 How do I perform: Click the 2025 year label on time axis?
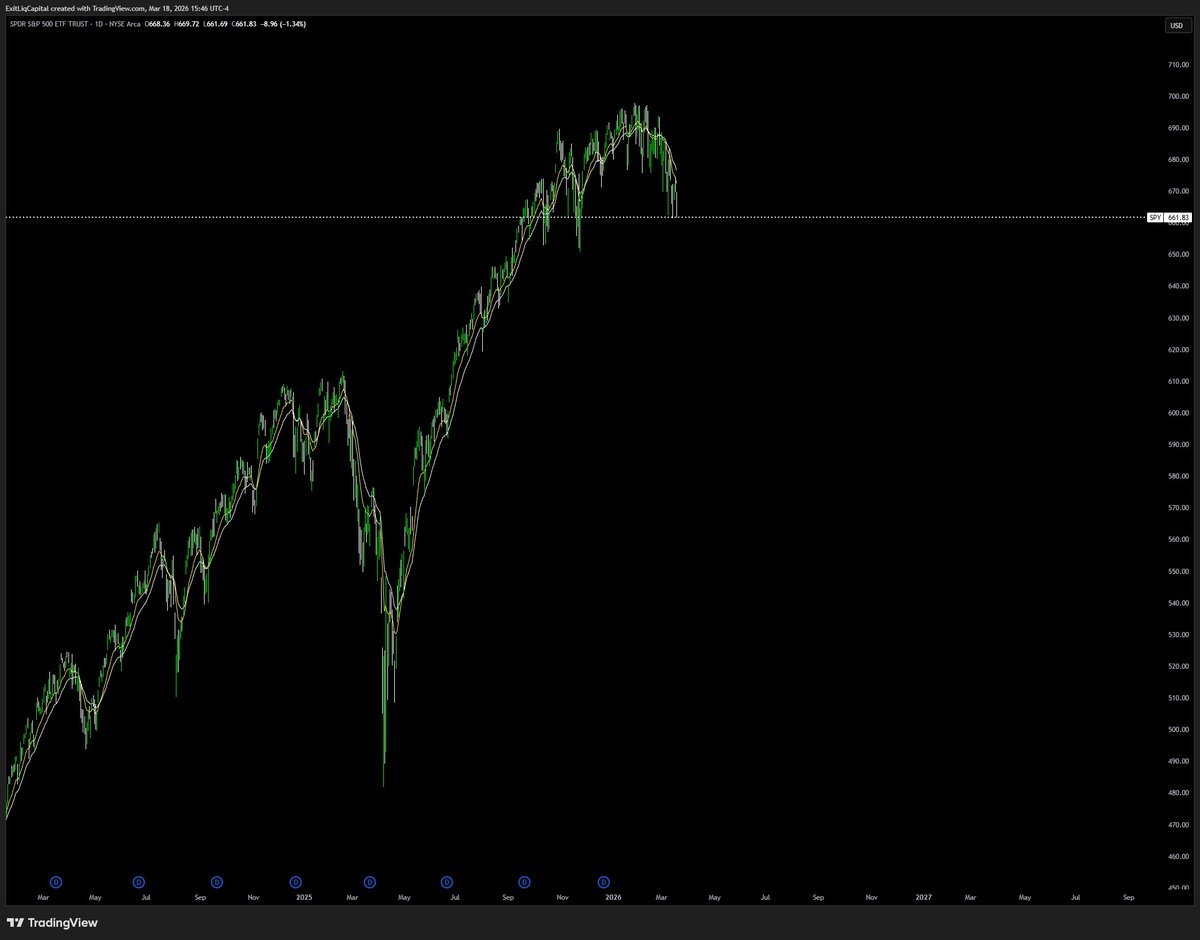coord(304,898)
